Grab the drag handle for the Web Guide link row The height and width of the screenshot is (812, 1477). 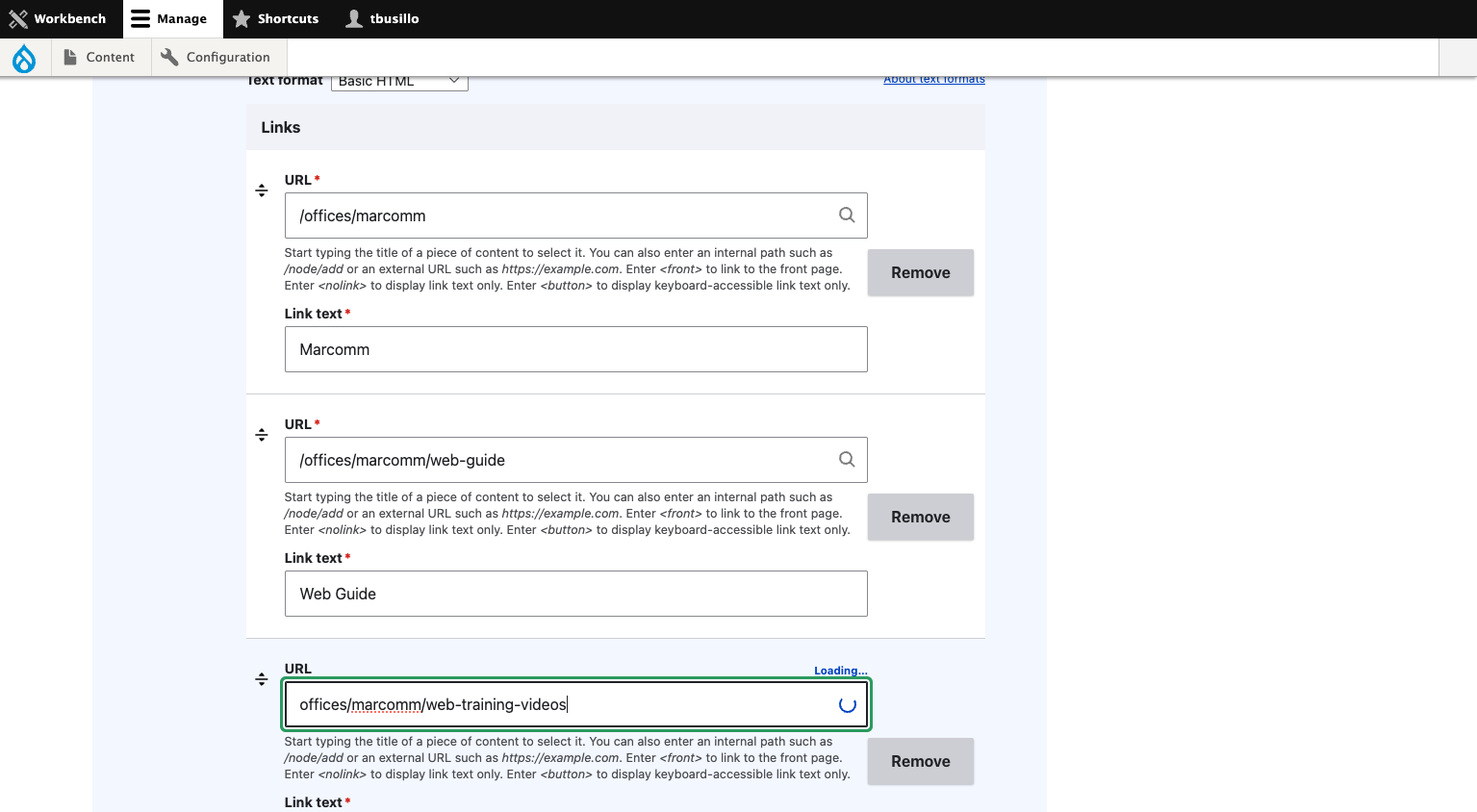click(262, 435)
